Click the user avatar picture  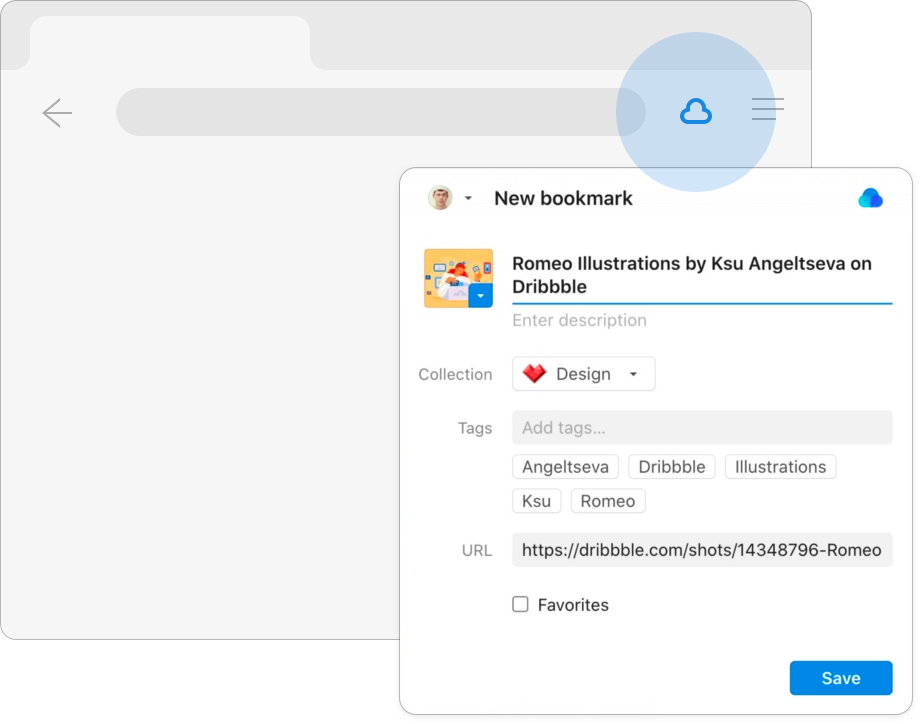click(x=440, y=198)
